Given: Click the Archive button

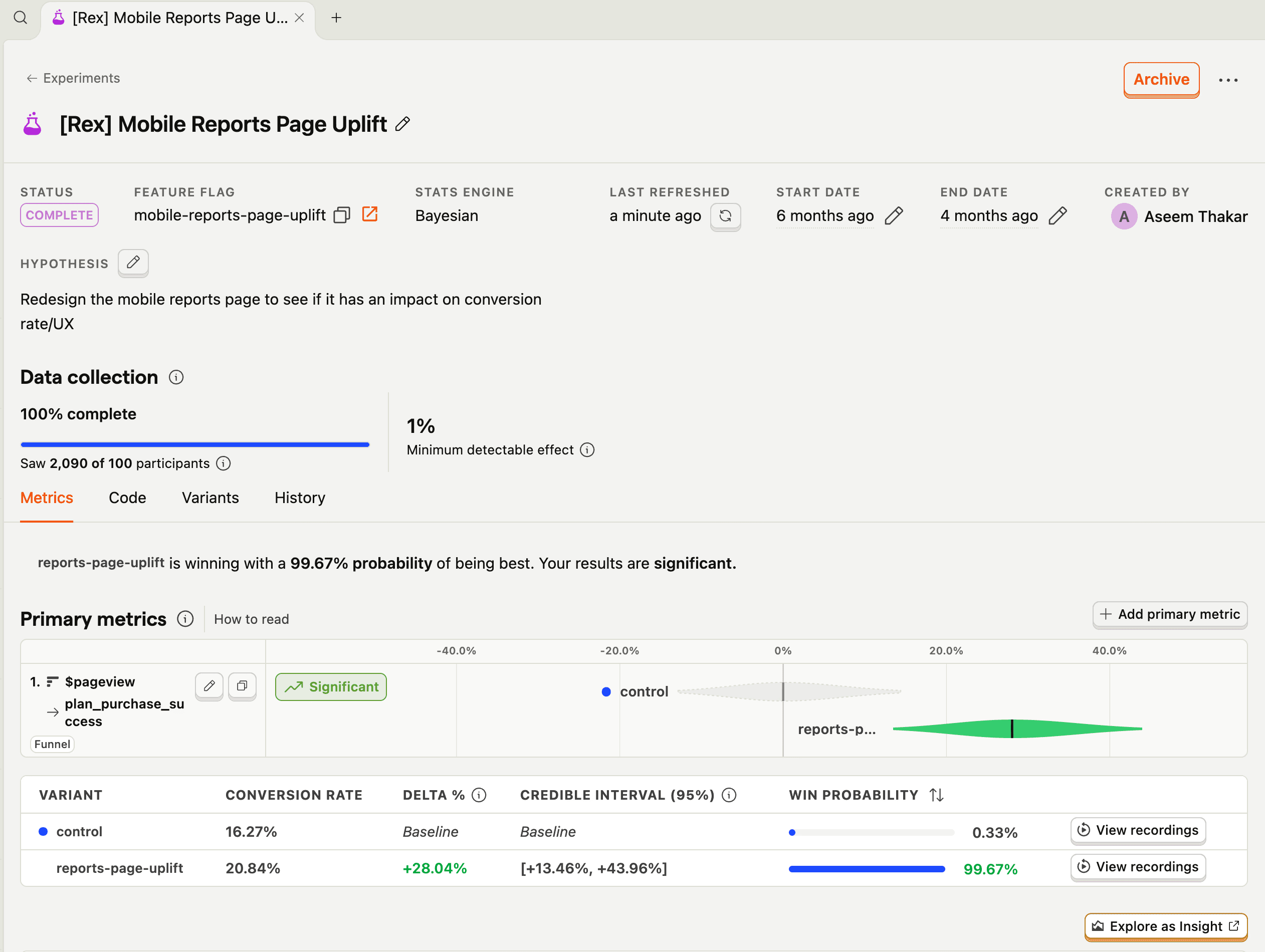Looking at the screenshot, I should pyautogui.click(x=1161, y=80).
